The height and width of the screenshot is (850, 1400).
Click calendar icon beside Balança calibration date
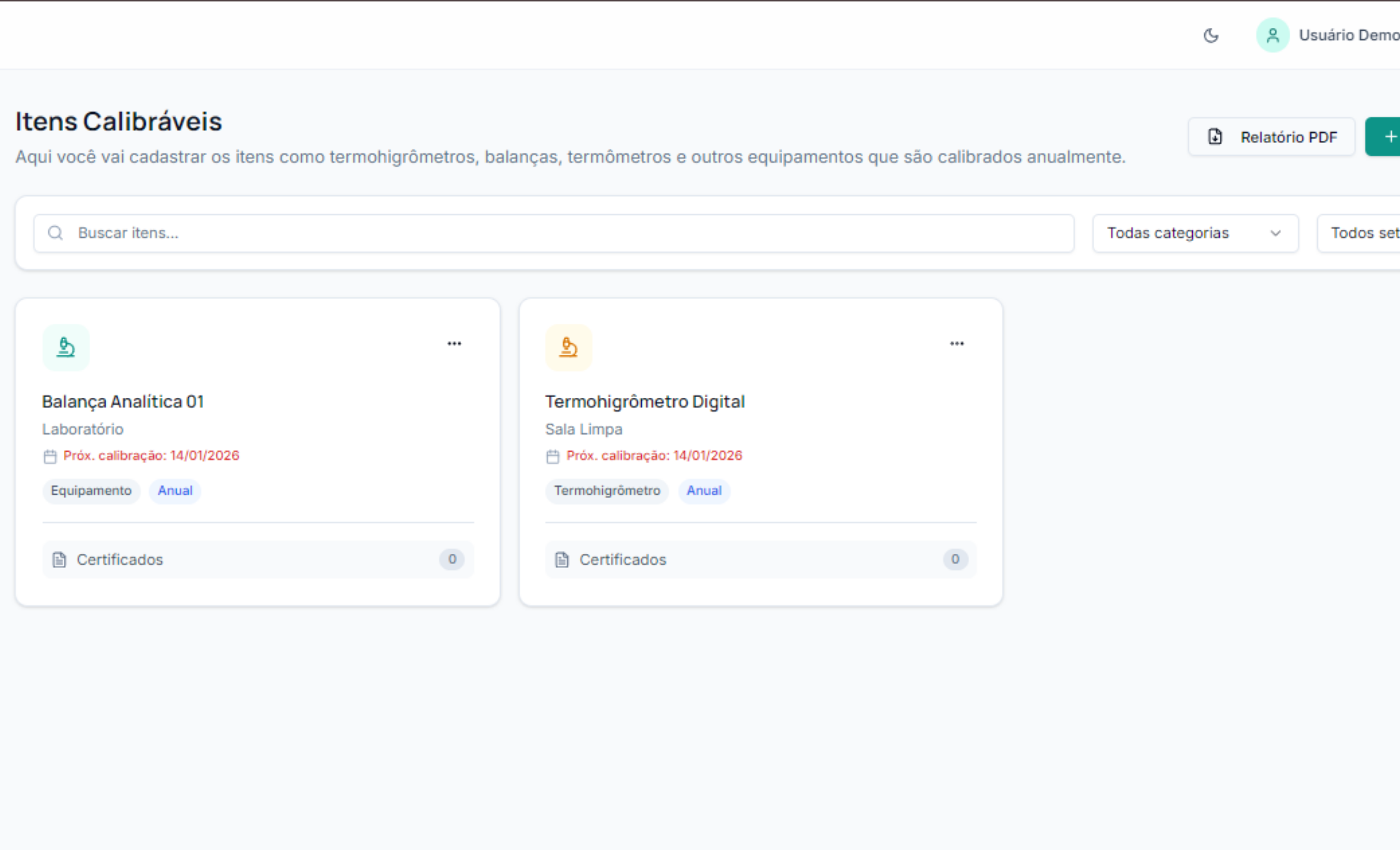coord(50,456)
